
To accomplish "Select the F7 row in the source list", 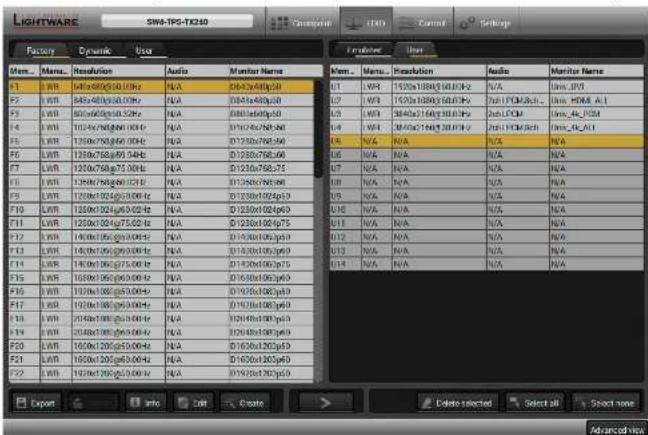I will tap(161, 168).
